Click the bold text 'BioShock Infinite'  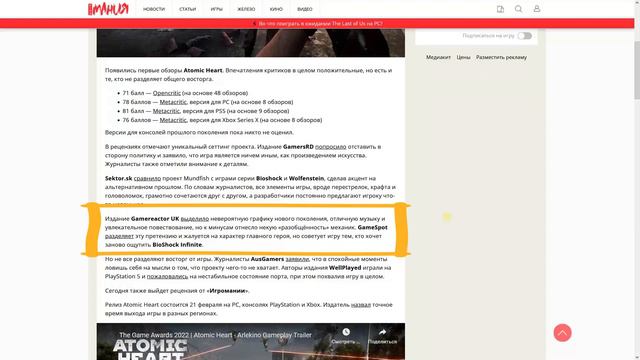click(x=177, y=245)
